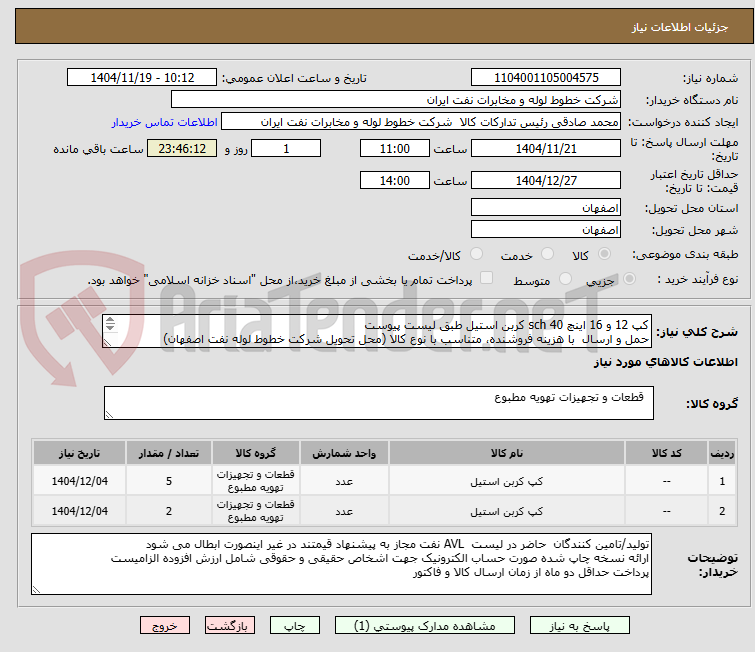Click the delivery province 'اصفهان' field
This screenshot has width=755, height=652.
coord(546,208)
